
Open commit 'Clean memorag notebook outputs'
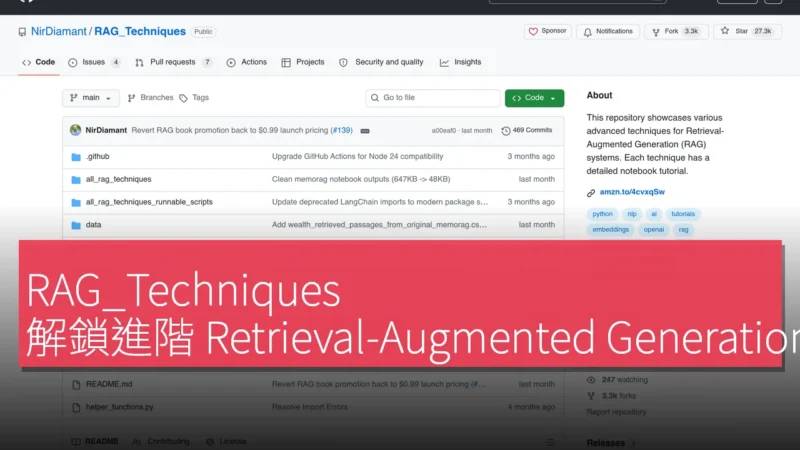click(361, 180)
